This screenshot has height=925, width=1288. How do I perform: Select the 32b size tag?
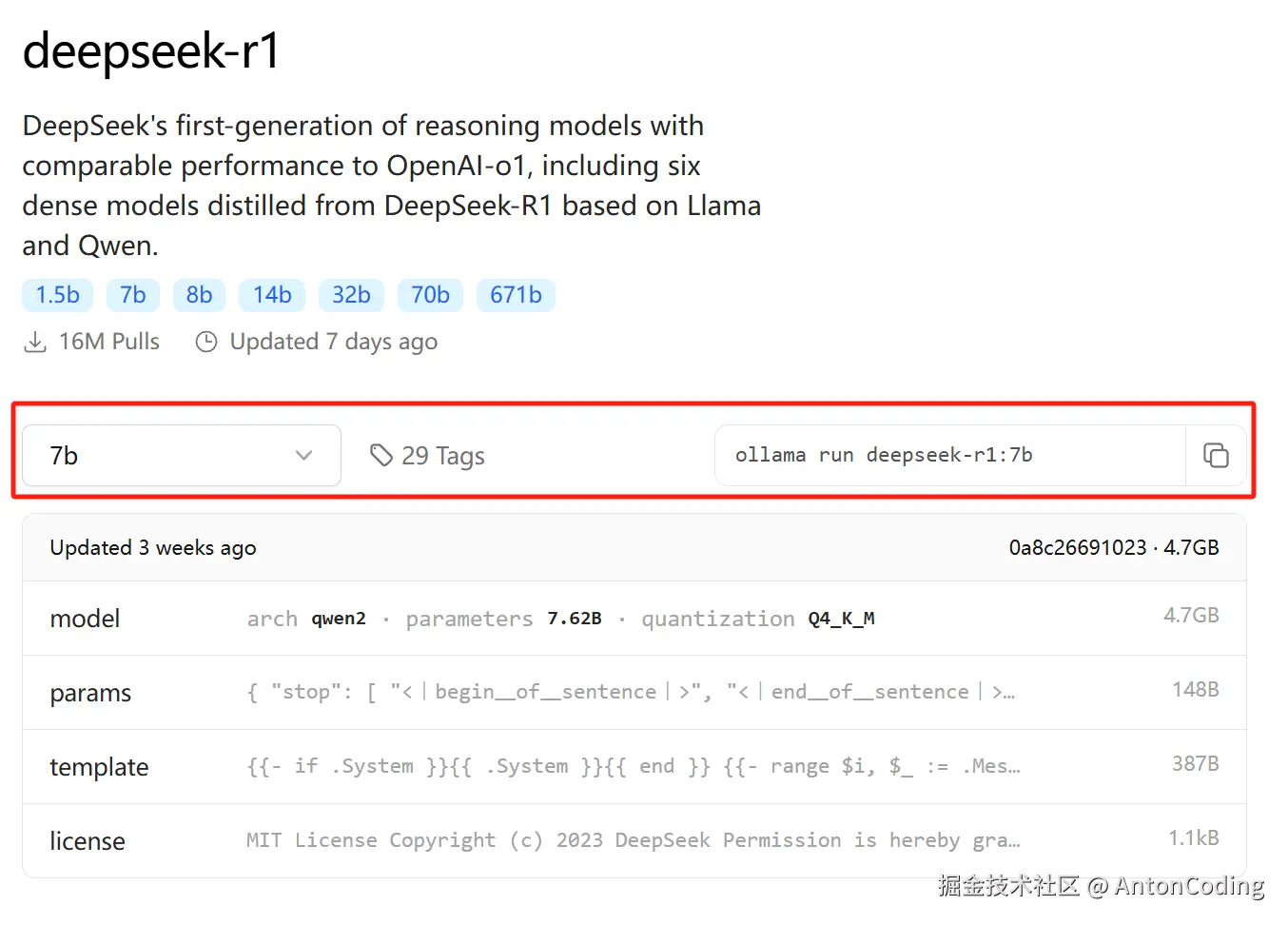coord(351,295)
